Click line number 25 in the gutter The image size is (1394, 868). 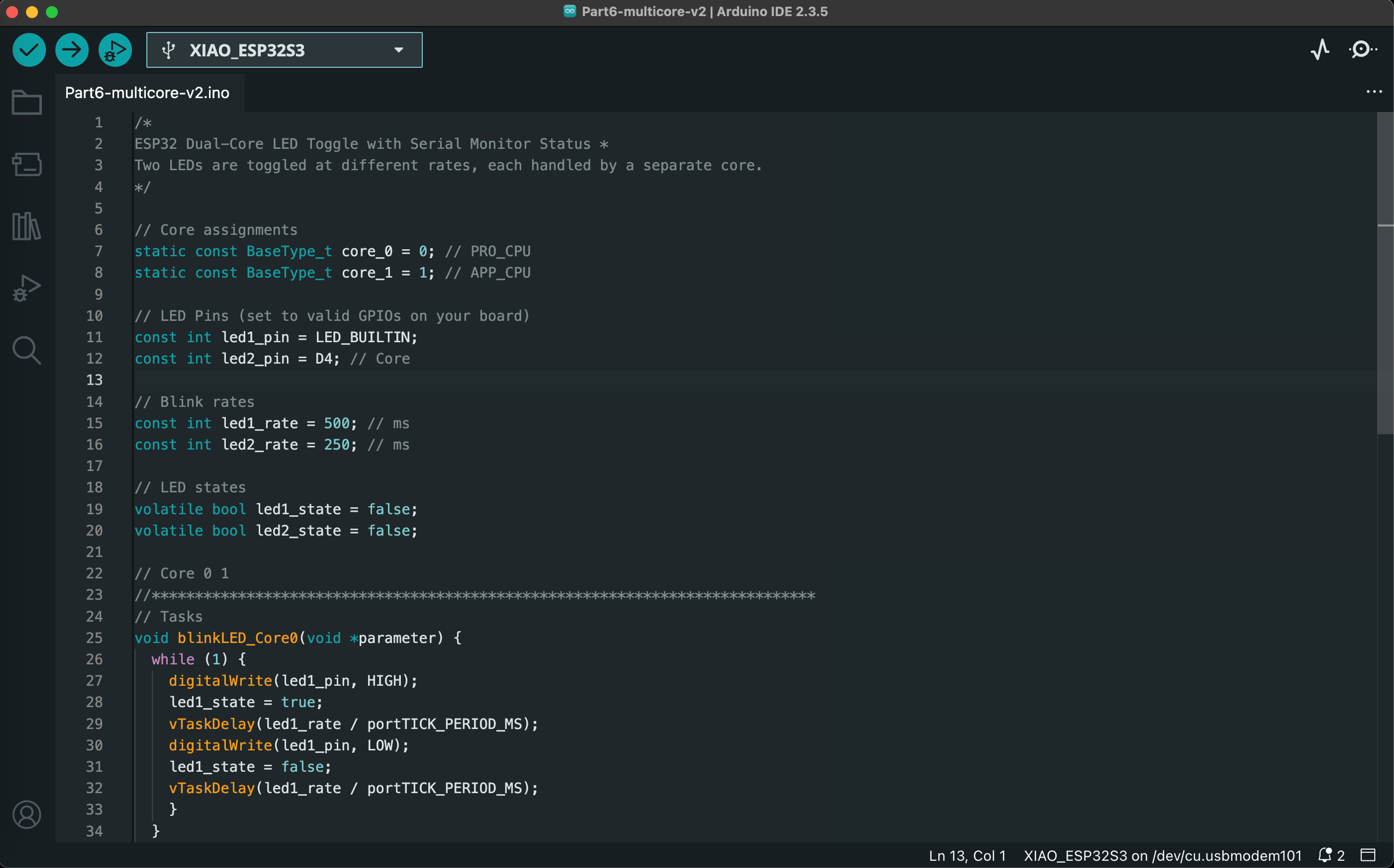pos(94,638)
